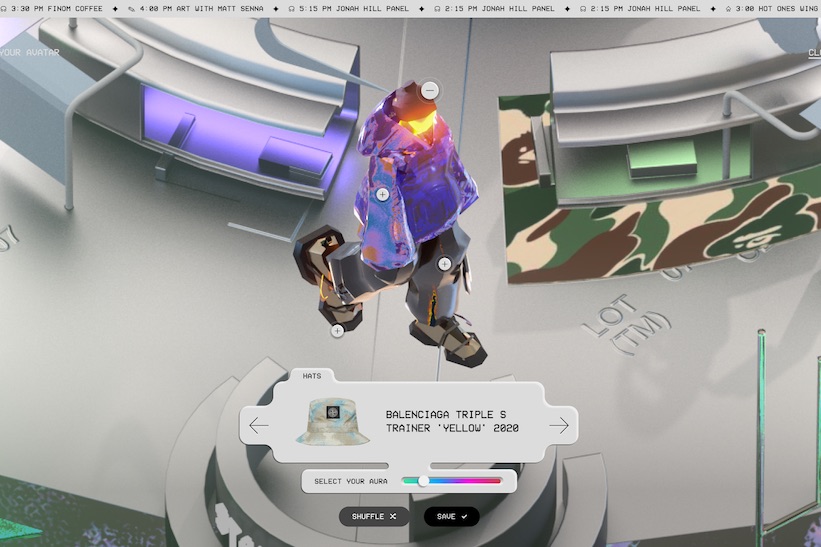Click the bucket hat thumbnail

(x=333, y=421)
